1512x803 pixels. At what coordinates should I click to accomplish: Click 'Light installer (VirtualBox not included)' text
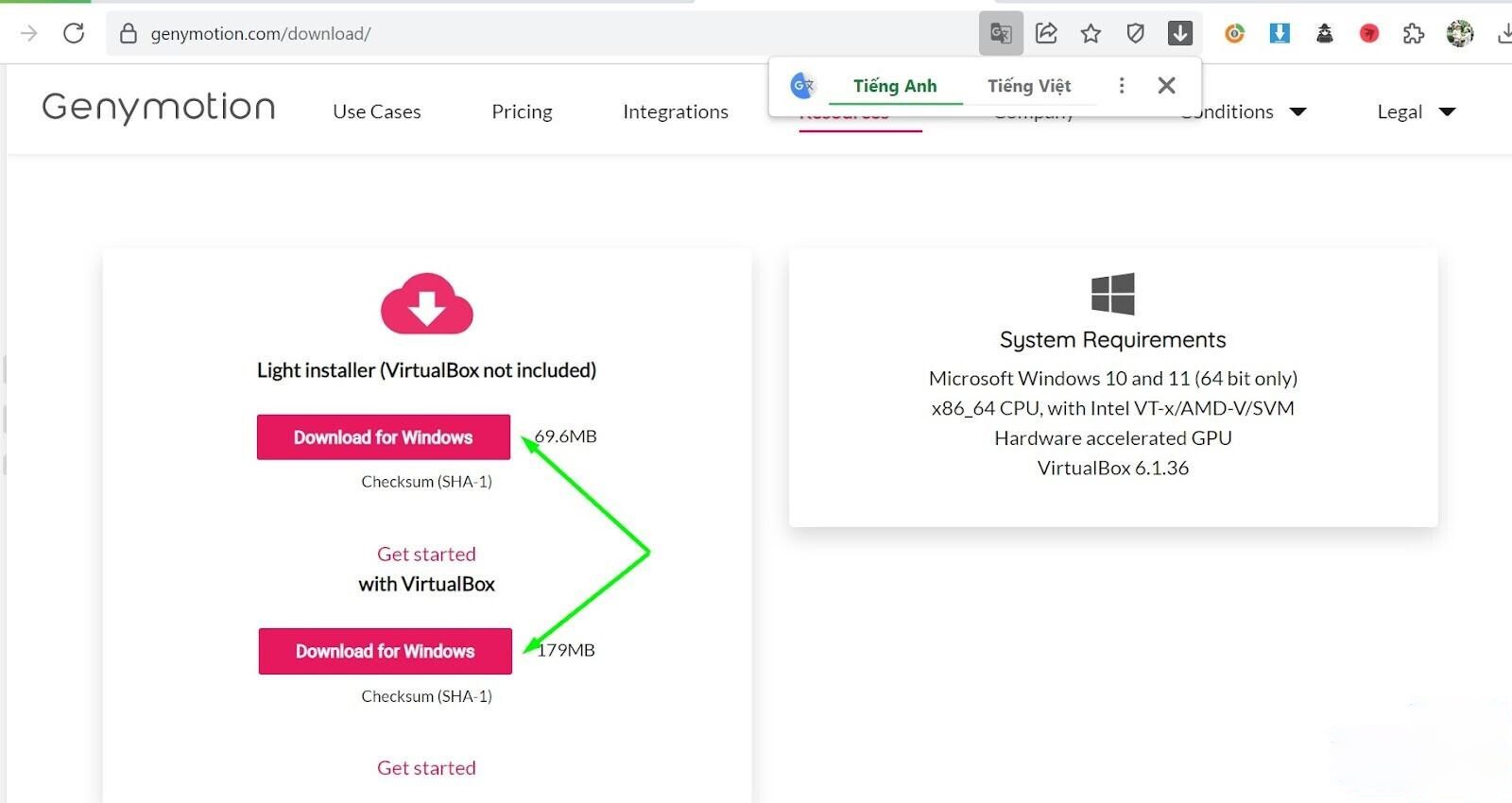[x=426, y=370]
